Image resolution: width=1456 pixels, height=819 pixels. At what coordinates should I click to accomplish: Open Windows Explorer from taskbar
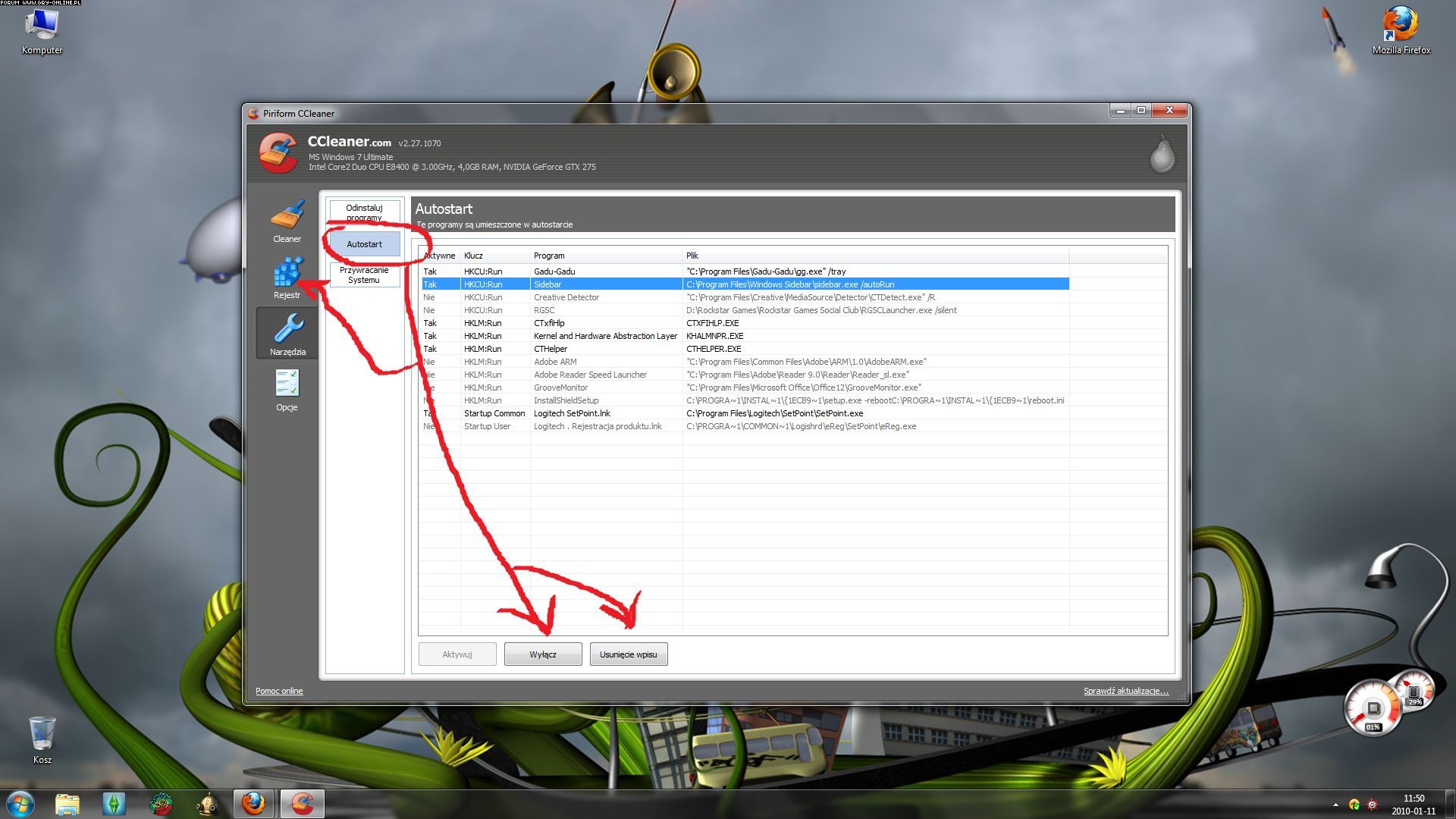(x=67, y=803)
